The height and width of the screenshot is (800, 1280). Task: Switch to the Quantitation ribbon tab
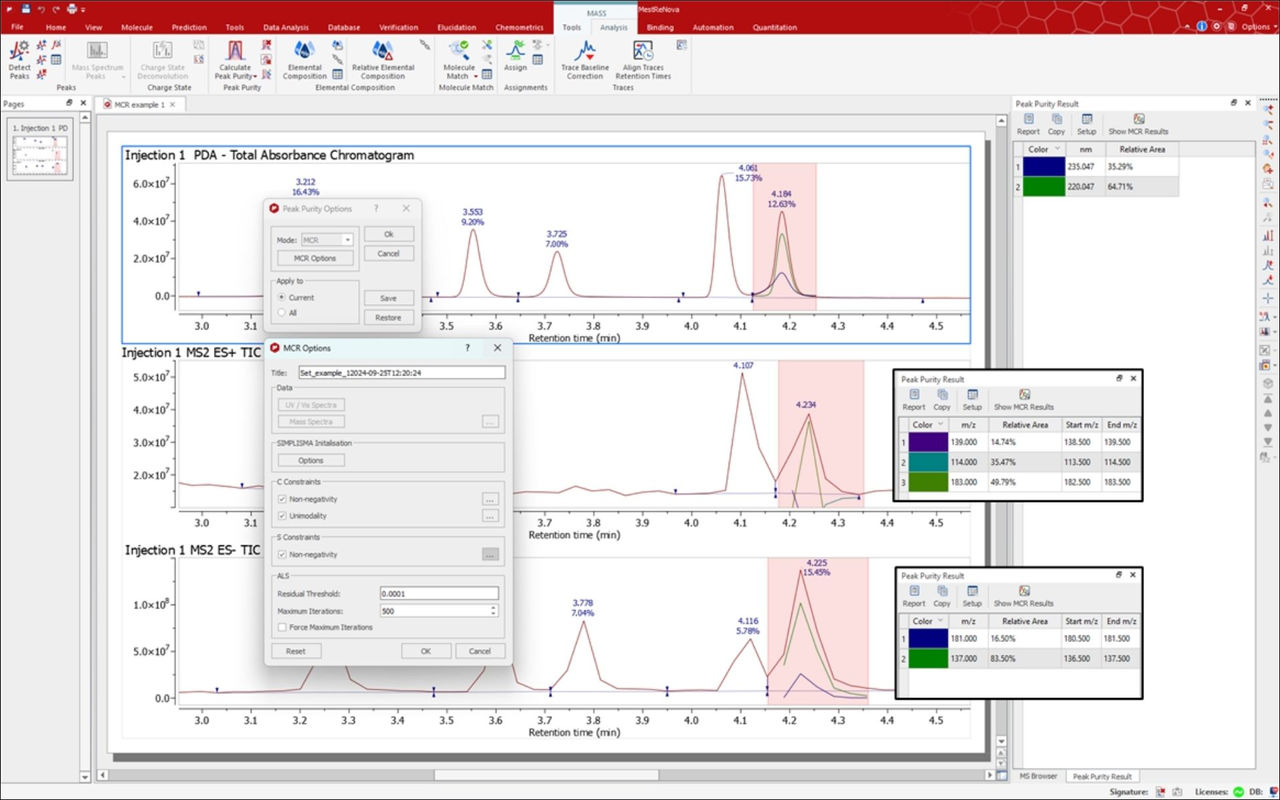[775, 27]
